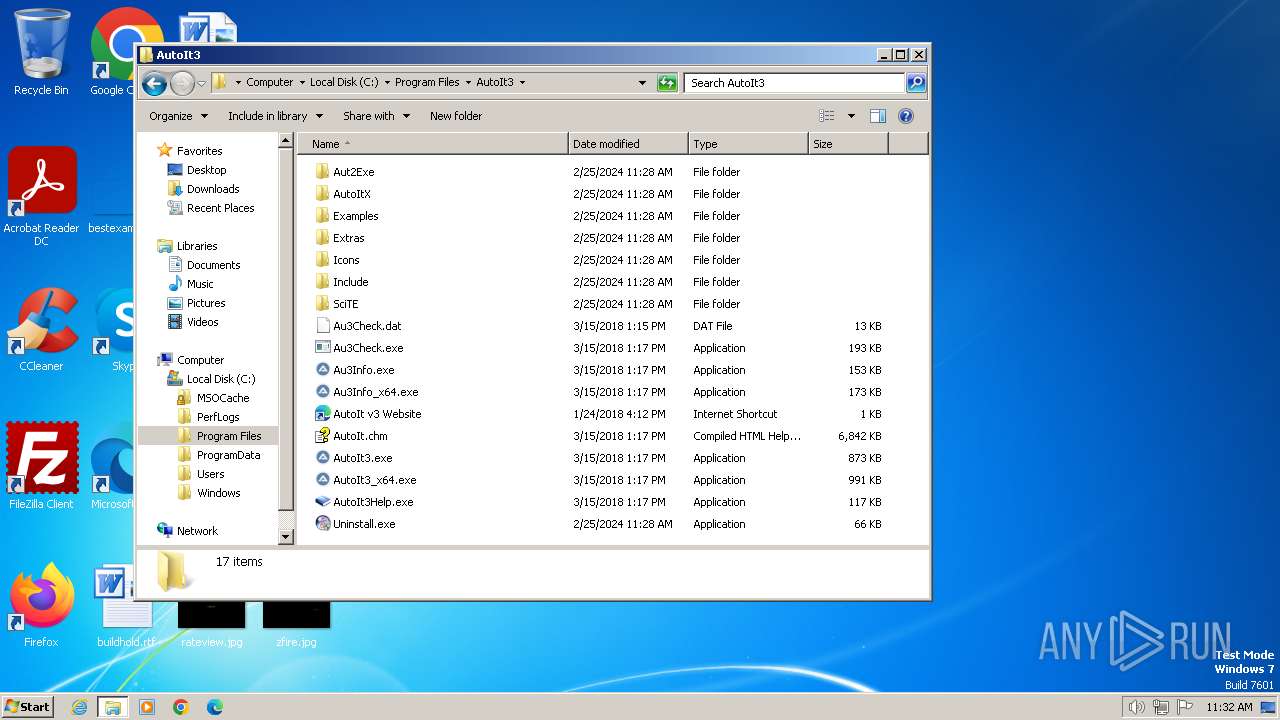Select Program Files in the tree
1280x720 pixels.
coord(229,436)
